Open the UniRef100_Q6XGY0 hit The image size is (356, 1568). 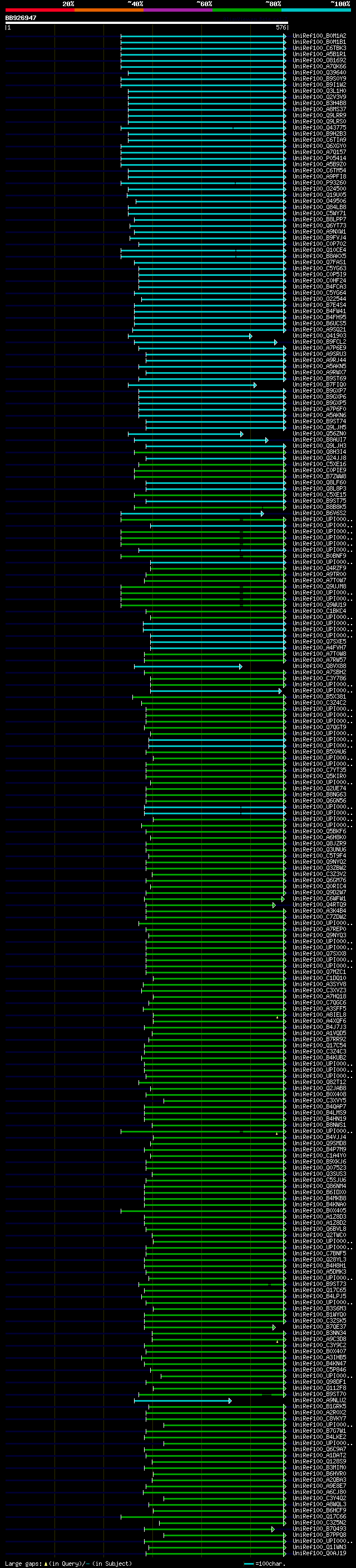click(x=319, y=146)
